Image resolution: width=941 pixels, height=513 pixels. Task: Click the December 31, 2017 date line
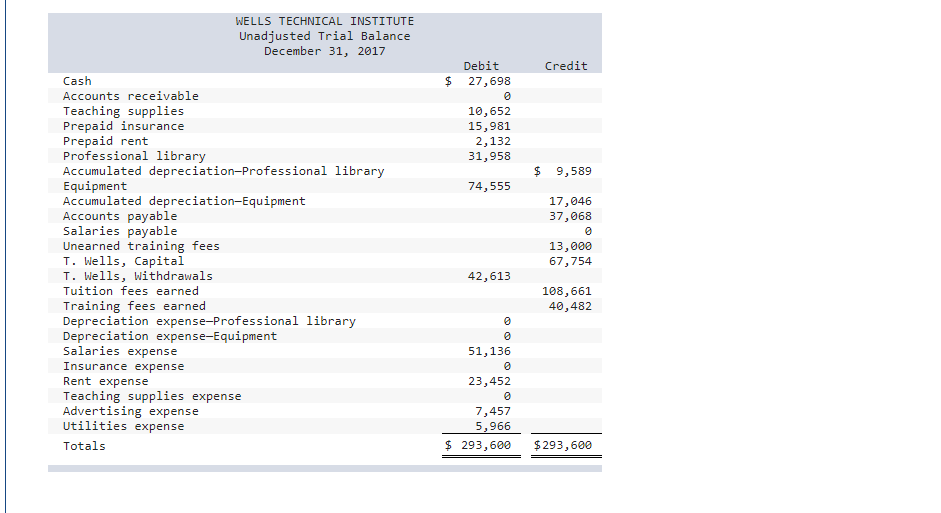325,51
